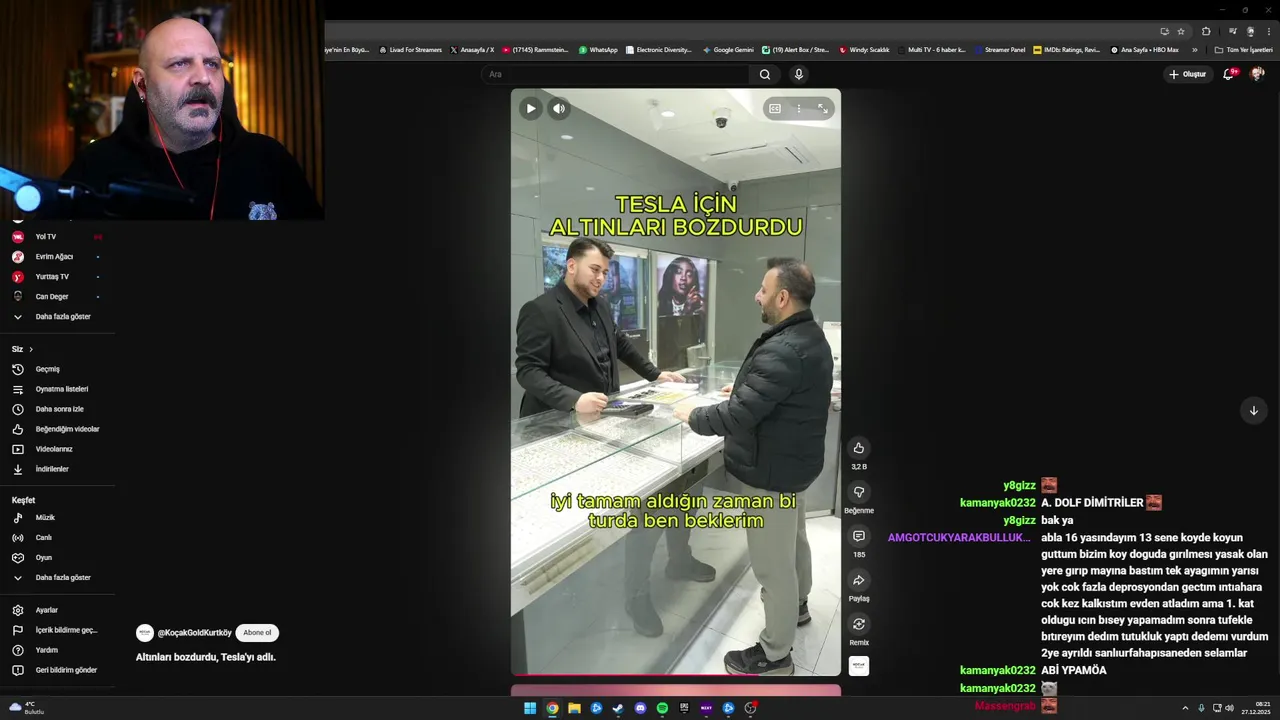Open @KoçakGoldKurtköy channel link
The height and width of the screenshot is (720, 1280).
pyautogui.click(x=194, y=633)
